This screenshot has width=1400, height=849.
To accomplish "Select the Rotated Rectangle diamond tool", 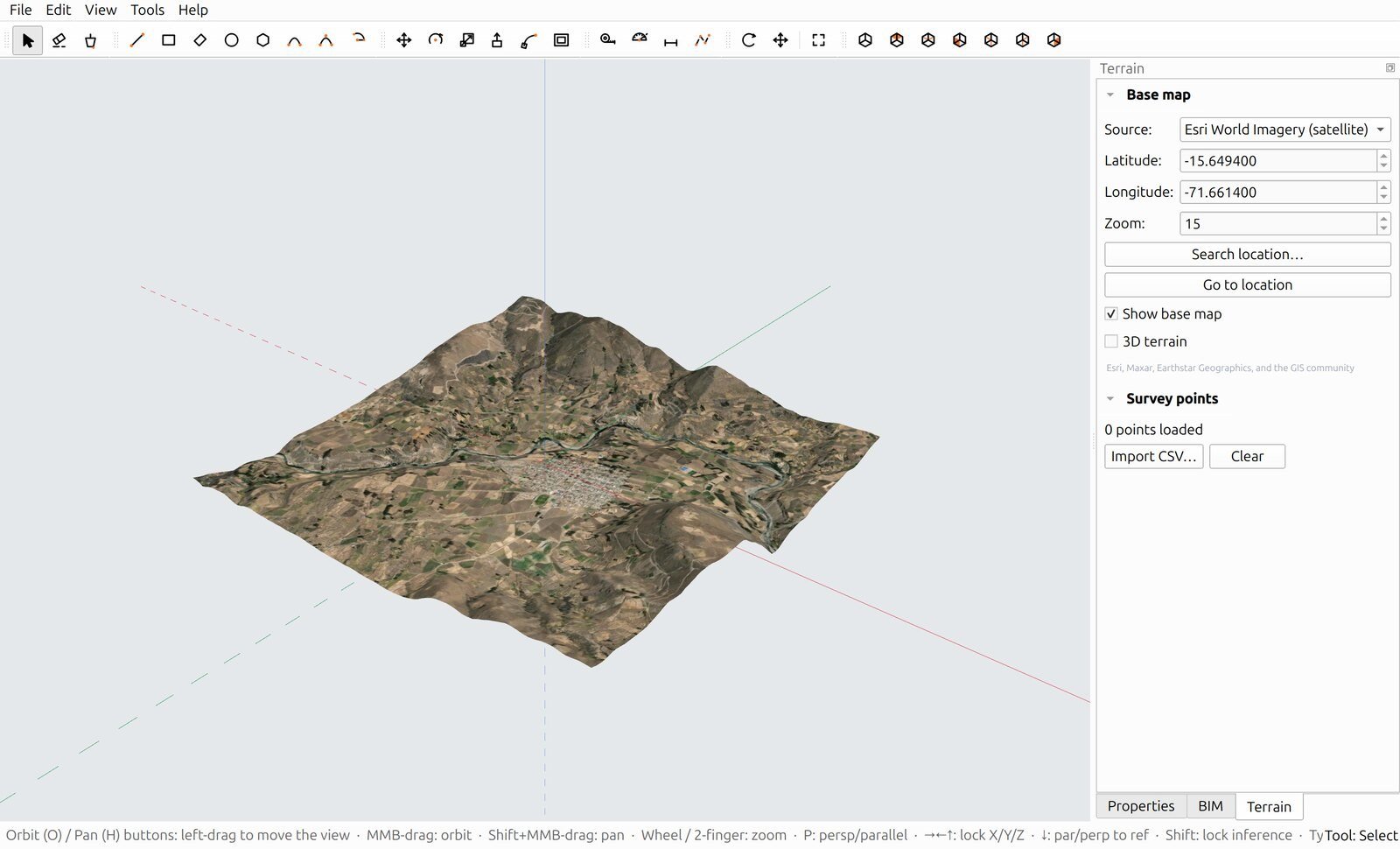I will 199,40.
